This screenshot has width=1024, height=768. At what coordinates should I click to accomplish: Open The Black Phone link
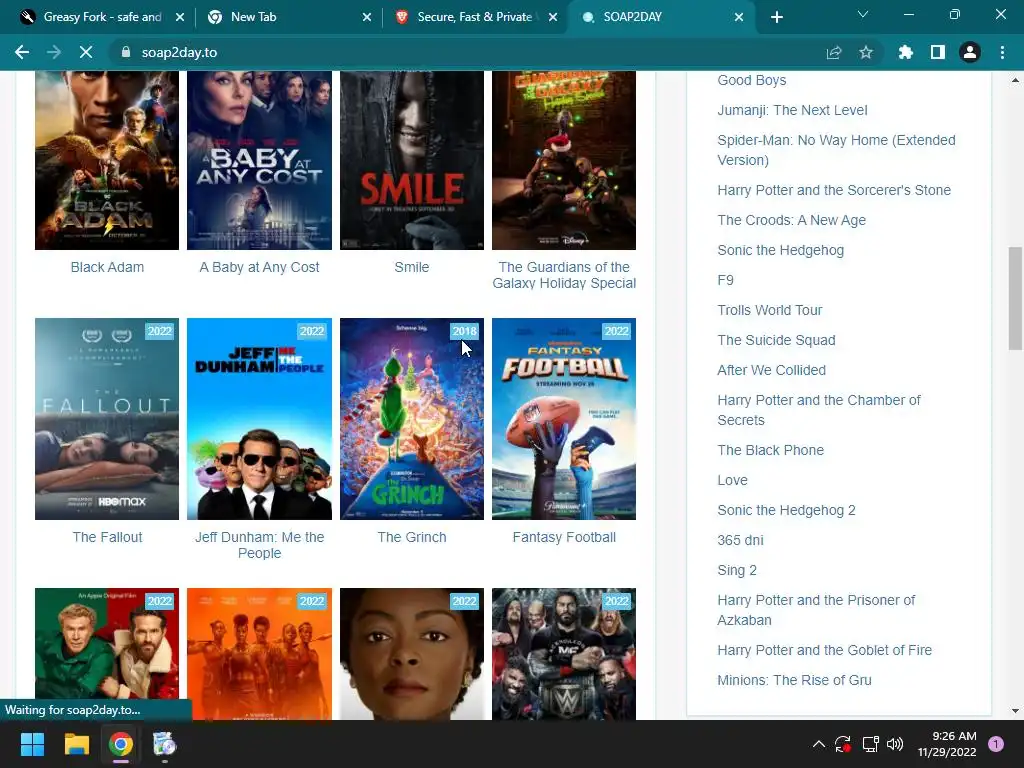[771, 450]
